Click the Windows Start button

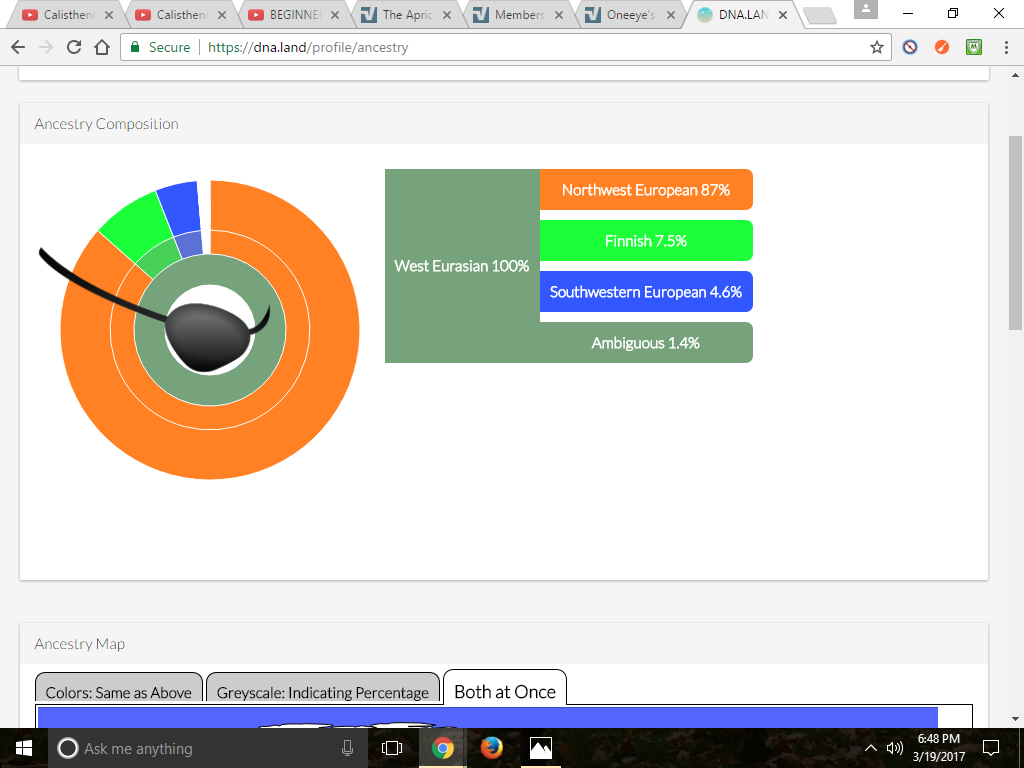(x=23, y=748)
